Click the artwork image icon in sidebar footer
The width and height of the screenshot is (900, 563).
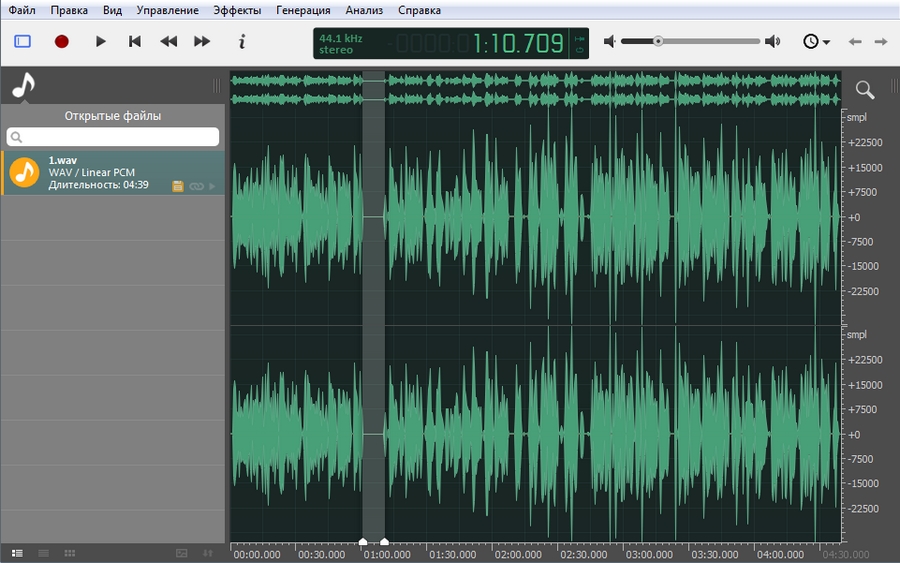point(181,553)
